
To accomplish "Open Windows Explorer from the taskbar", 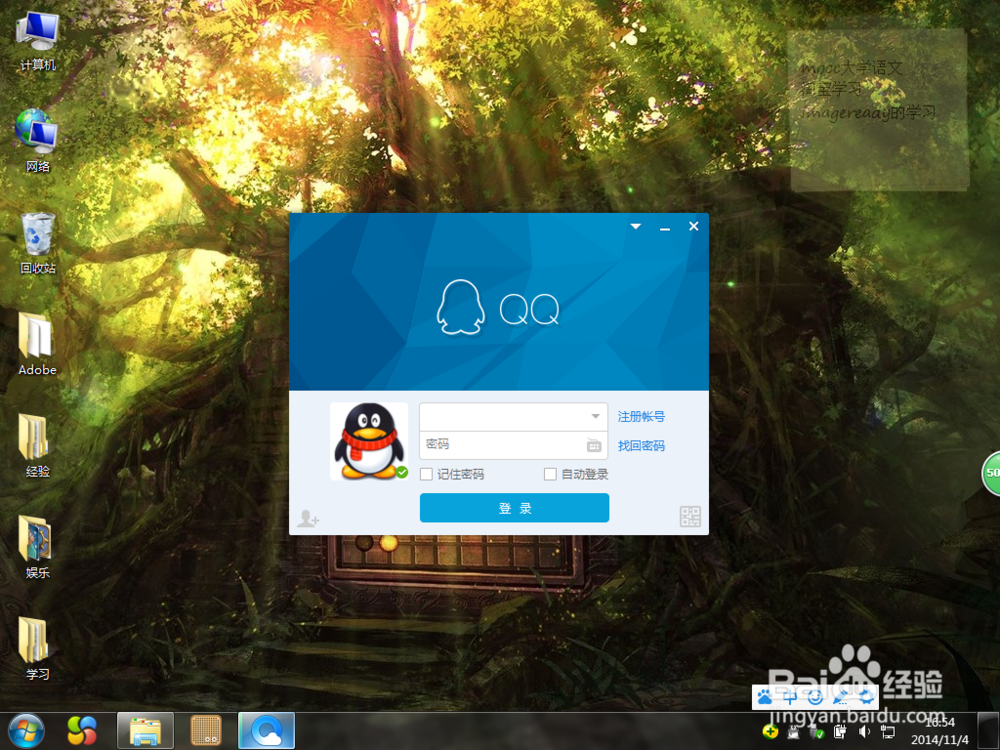I will coord(145,731).
